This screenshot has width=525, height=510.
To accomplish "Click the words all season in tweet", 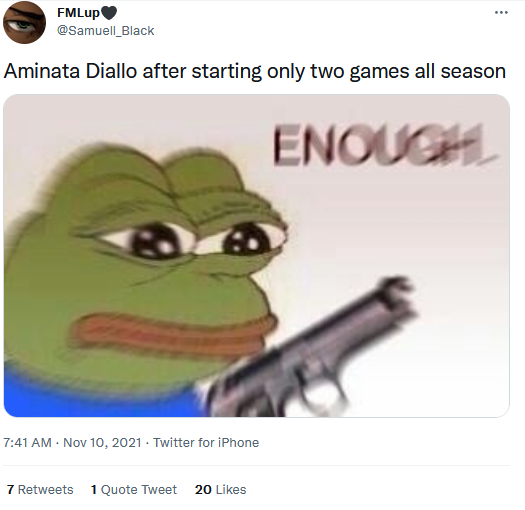I will pos(460,71).
